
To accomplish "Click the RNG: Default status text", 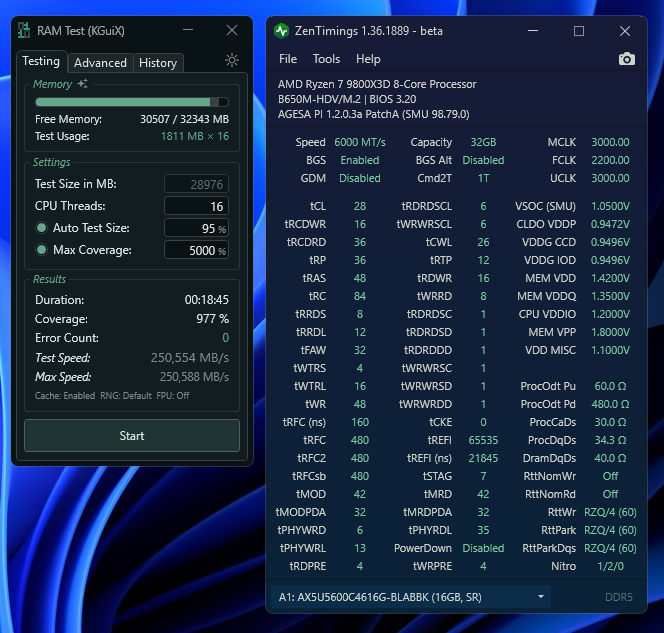I will tap(126, 395).
